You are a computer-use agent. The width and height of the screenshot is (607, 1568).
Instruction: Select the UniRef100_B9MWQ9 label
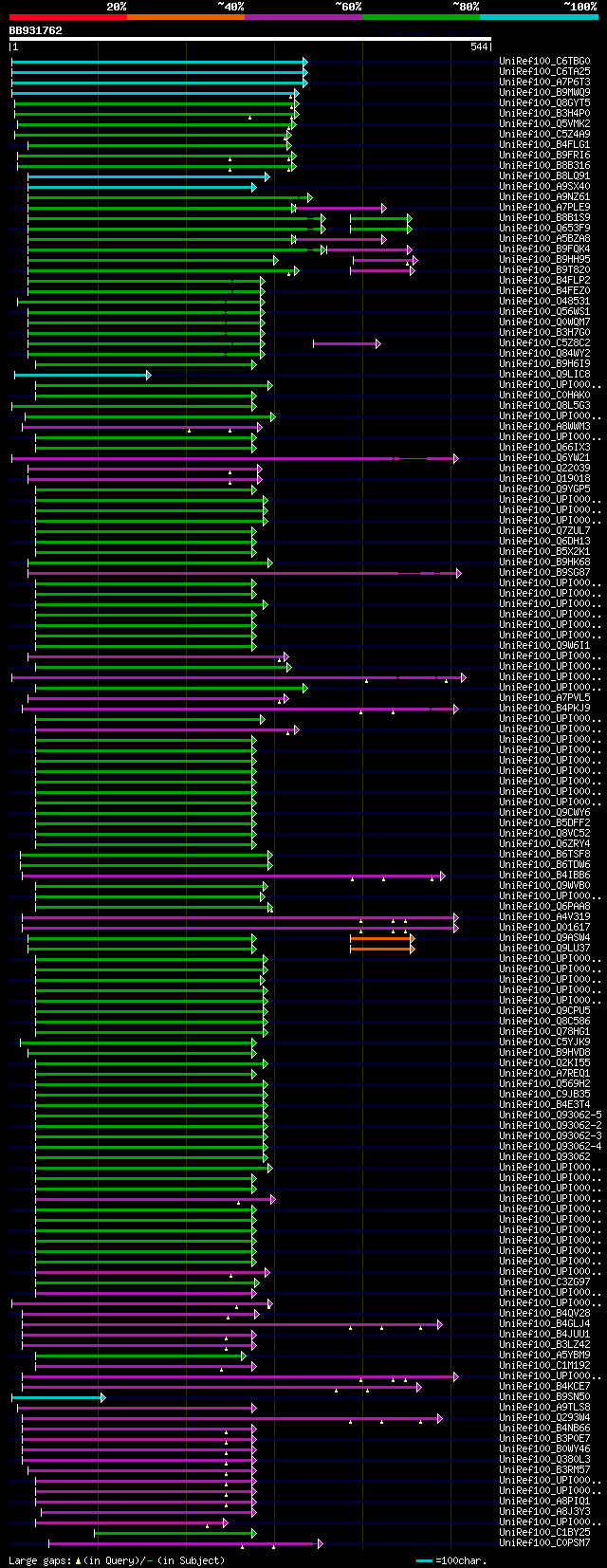click(x=544, y=93)
